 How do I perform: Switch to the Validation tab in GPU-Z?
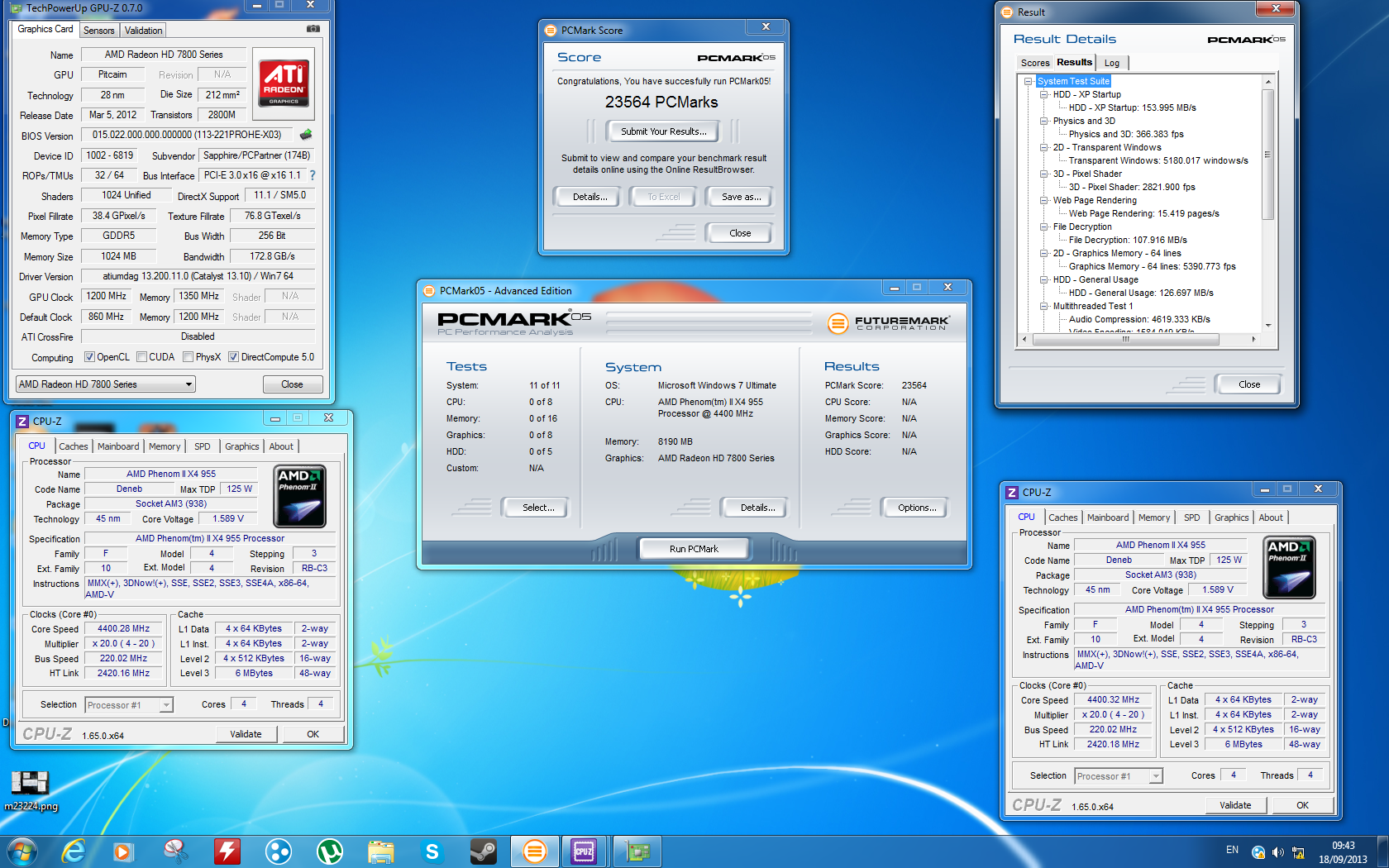[144, 31]
